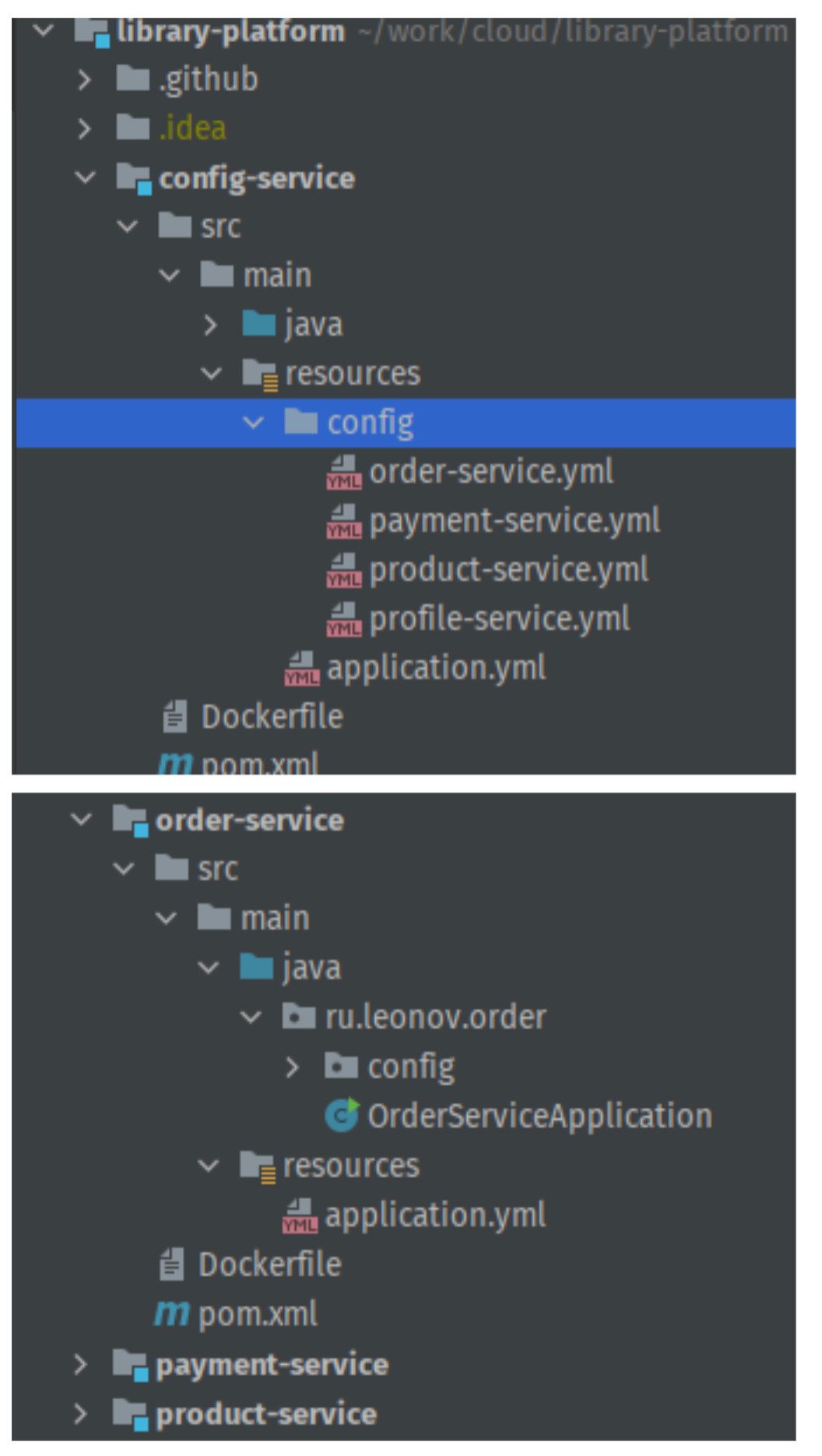Select 'application.yml' label under order-service resources
Viewport: 822px width, 1456px height.
point(436,1215)
